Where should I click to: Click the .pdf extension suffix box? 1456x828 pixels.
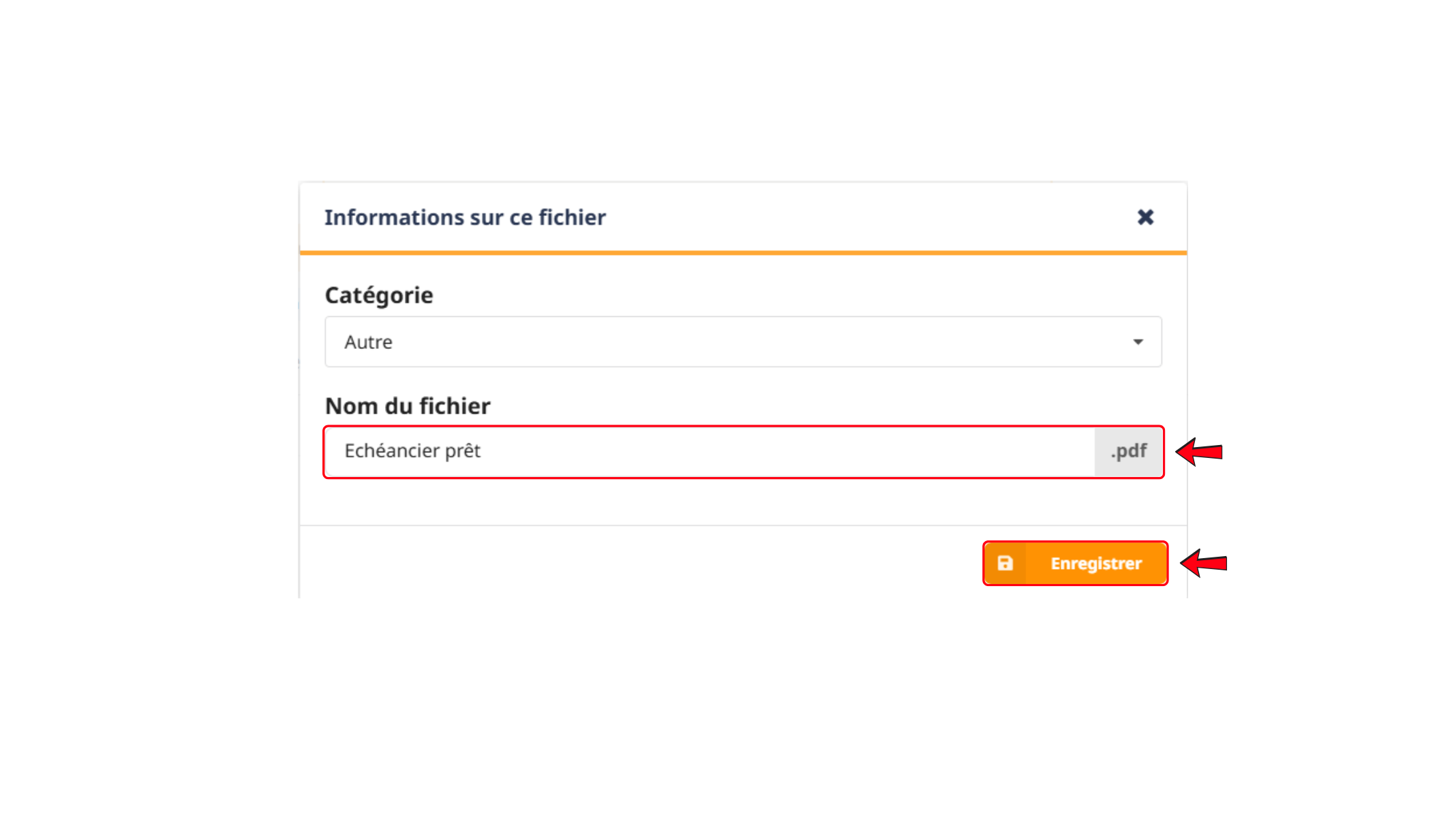tap(1128, 451)
